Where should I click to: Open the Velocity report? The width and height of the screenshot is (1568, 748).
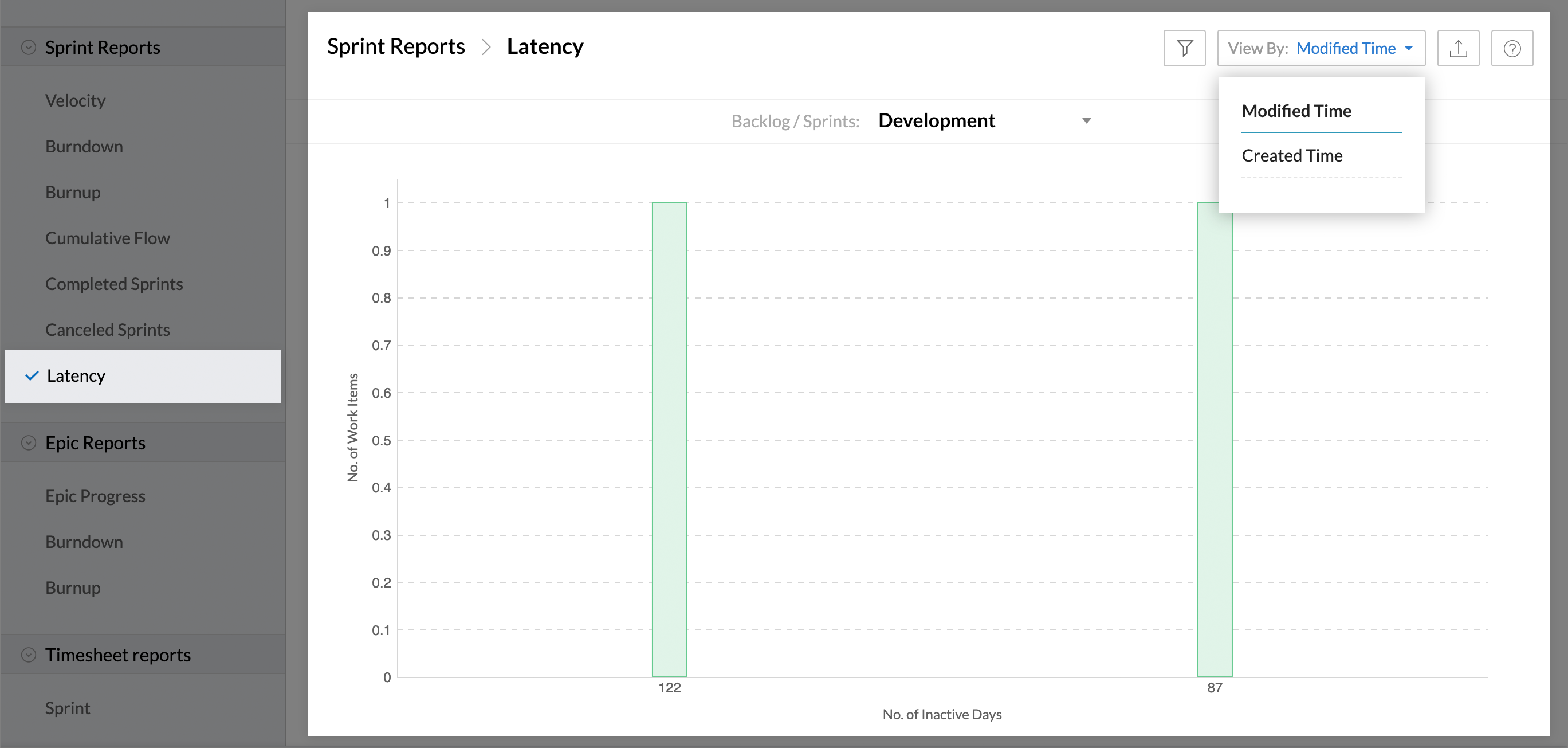click(75, 100)
